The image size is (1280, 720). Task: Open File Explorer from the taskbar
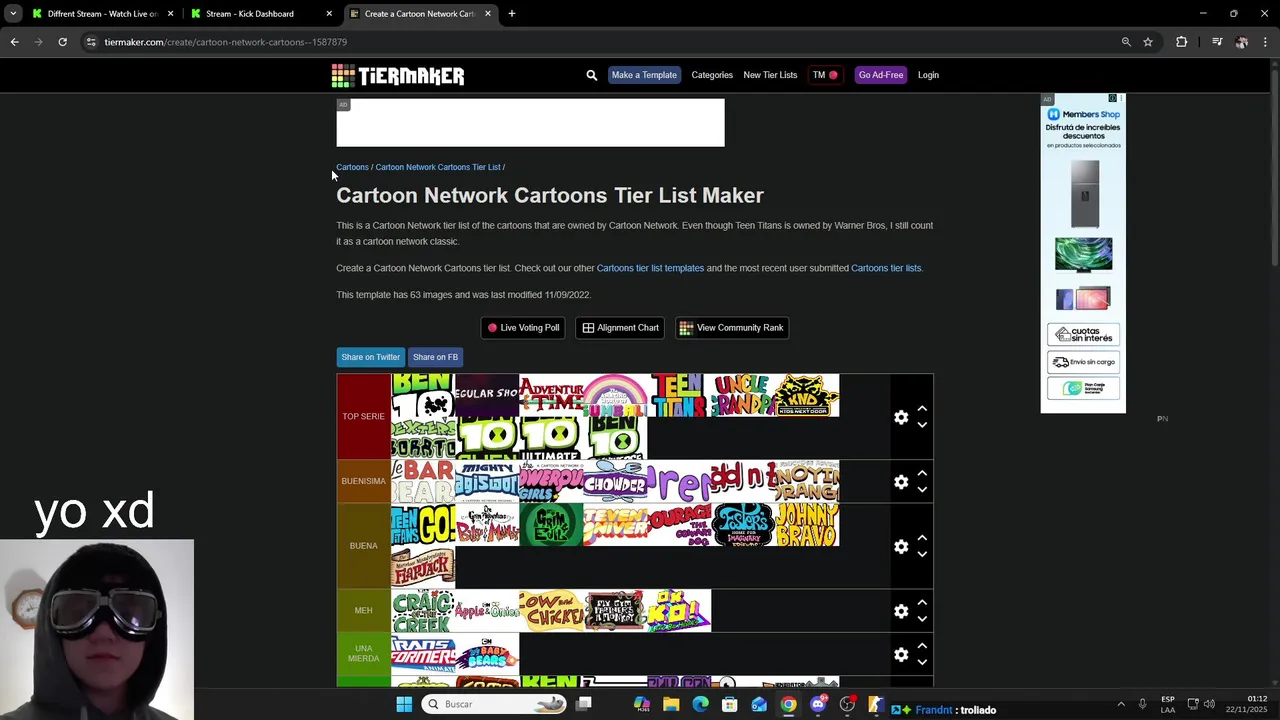[x=671, y=704]
